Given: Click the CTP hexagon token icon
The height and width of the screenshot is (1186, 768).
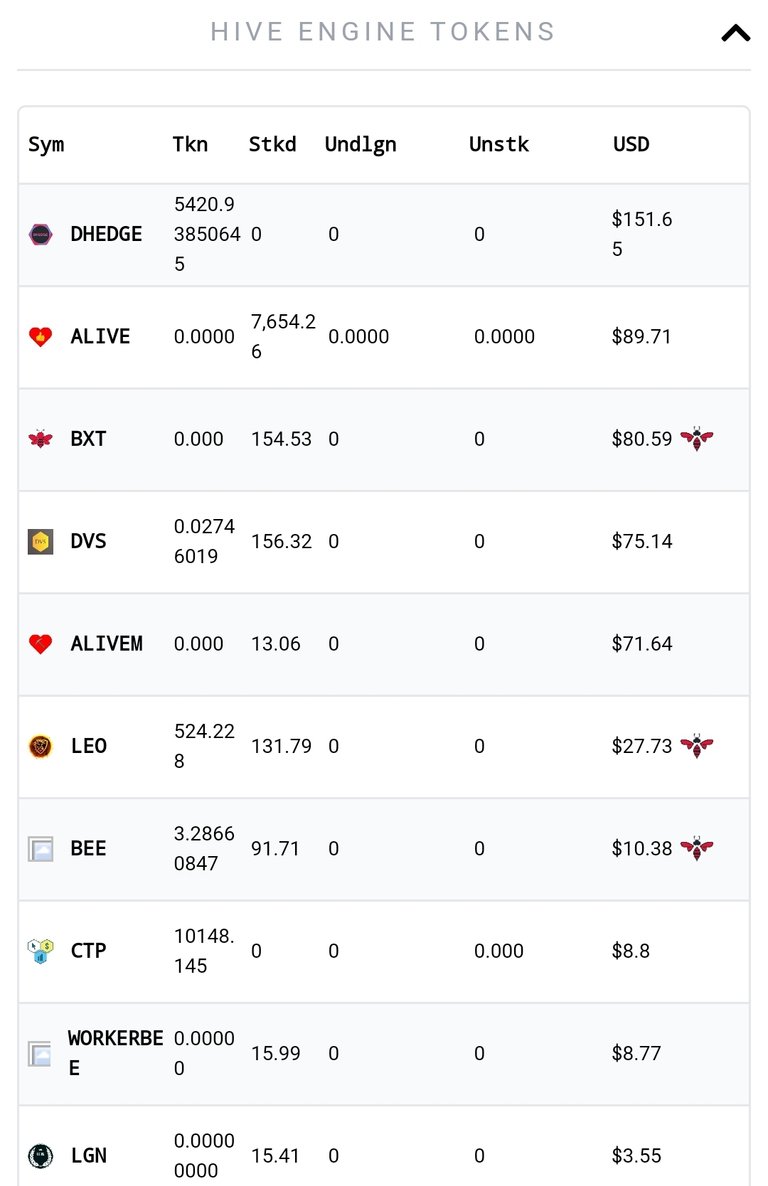Looking at the screenshot, I should (x=41, y=951).
